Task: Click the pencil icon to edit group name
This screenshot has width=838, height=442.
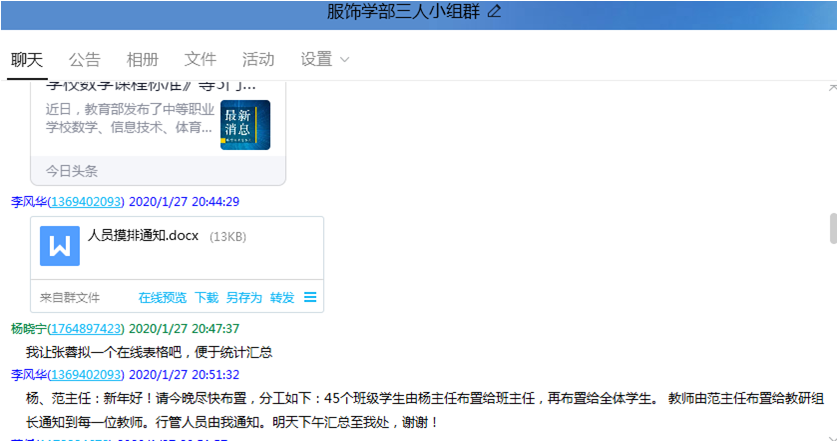Action: pos(494,12)
